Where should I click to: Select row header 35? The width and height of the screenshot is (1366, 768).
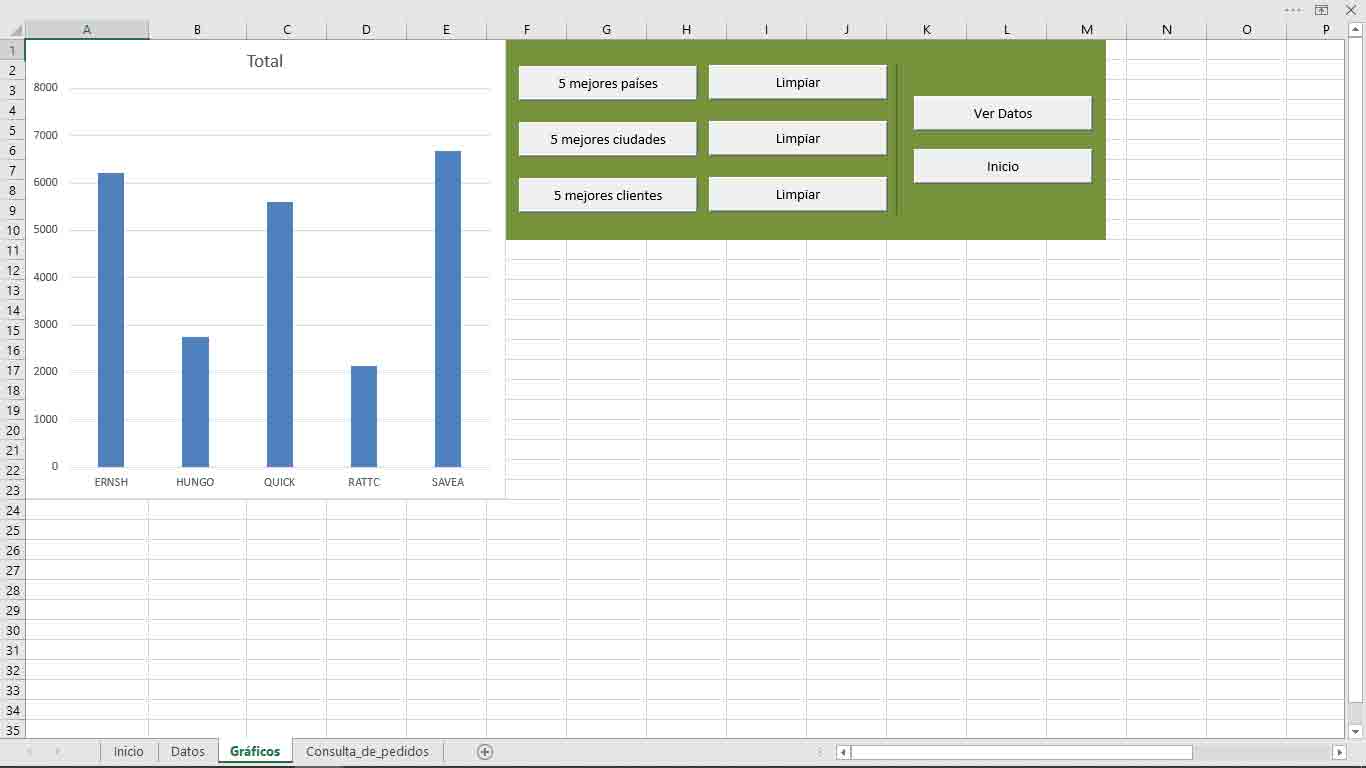click(x=13, y=730)
